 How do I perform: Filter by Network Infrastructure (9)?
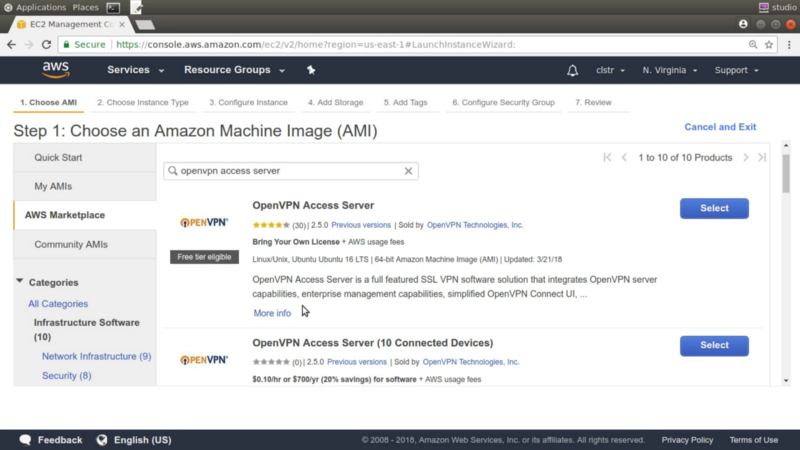(96, 356)
